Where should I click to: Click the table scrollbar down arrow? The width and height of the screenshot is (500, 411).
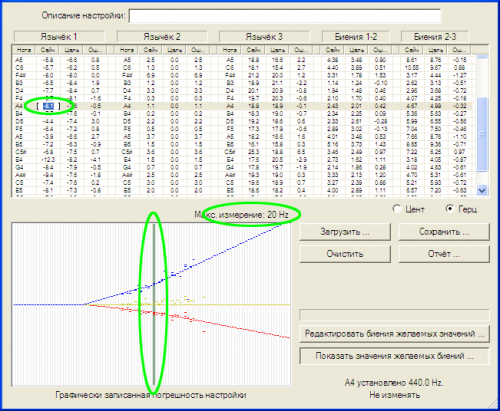[x=482, y=191]
